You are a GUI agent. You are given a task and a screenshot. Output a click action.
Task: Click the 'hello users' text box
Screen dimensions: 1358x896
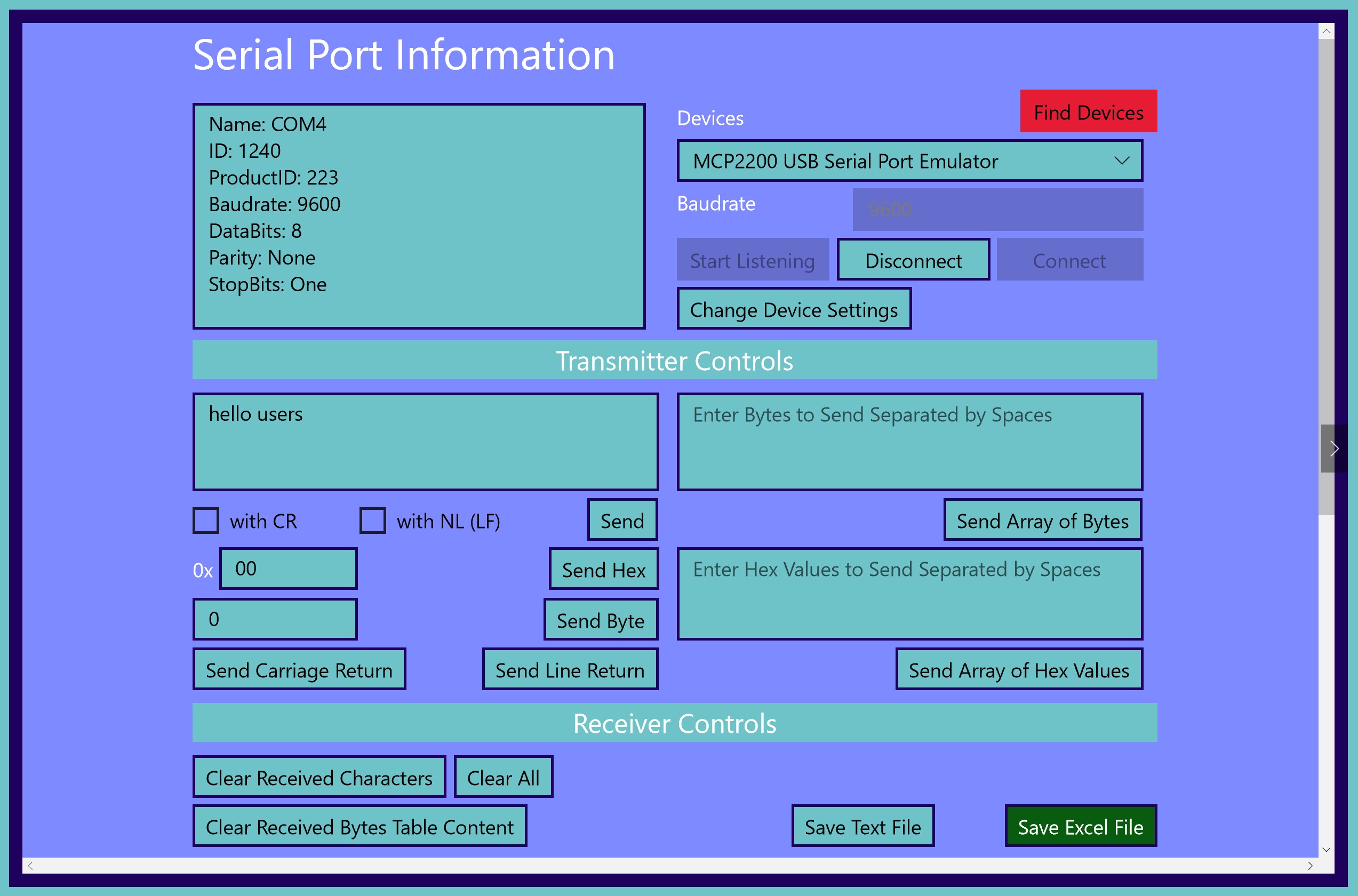(426, 442)
